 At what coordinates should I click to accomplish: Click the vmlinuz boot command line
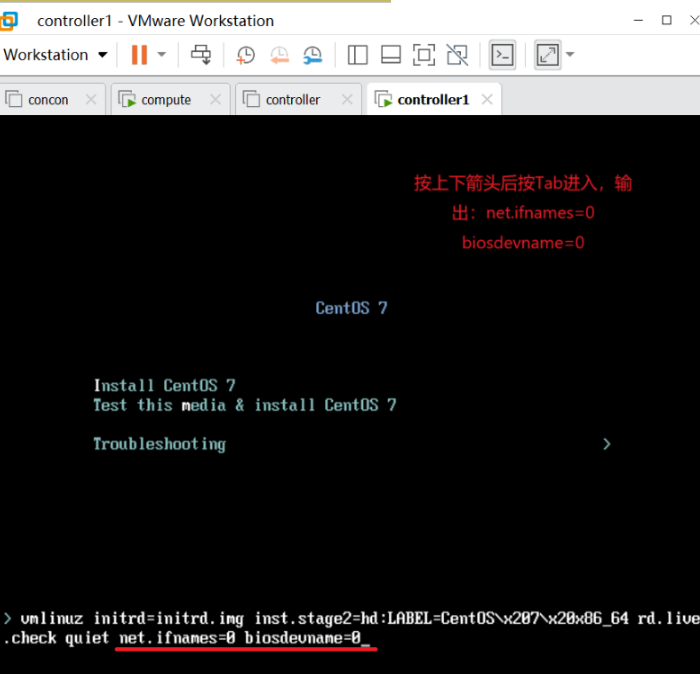coord(351,628)
